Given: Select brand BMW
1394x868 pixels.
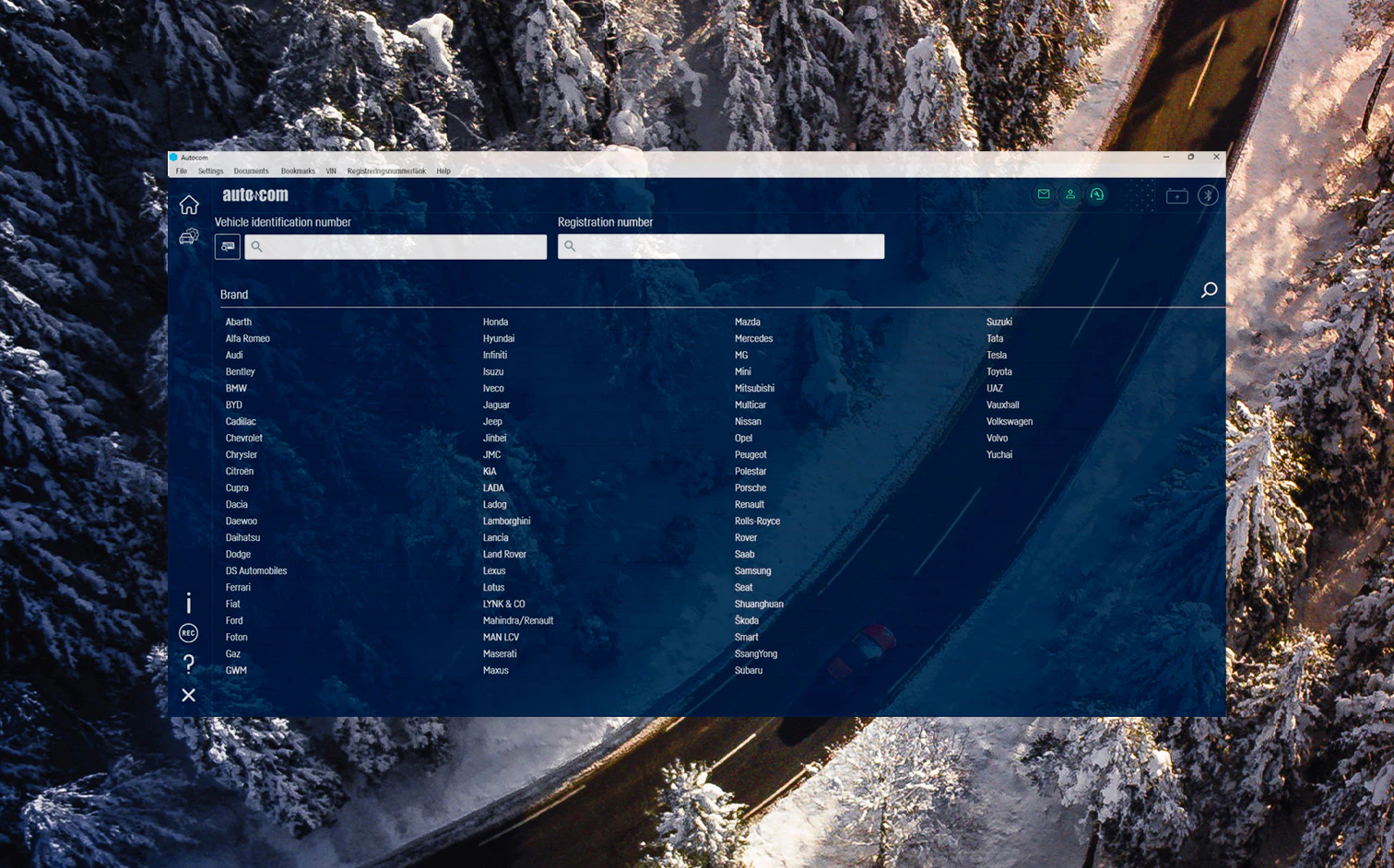Looking at the screenshot, I should (236, 388).
